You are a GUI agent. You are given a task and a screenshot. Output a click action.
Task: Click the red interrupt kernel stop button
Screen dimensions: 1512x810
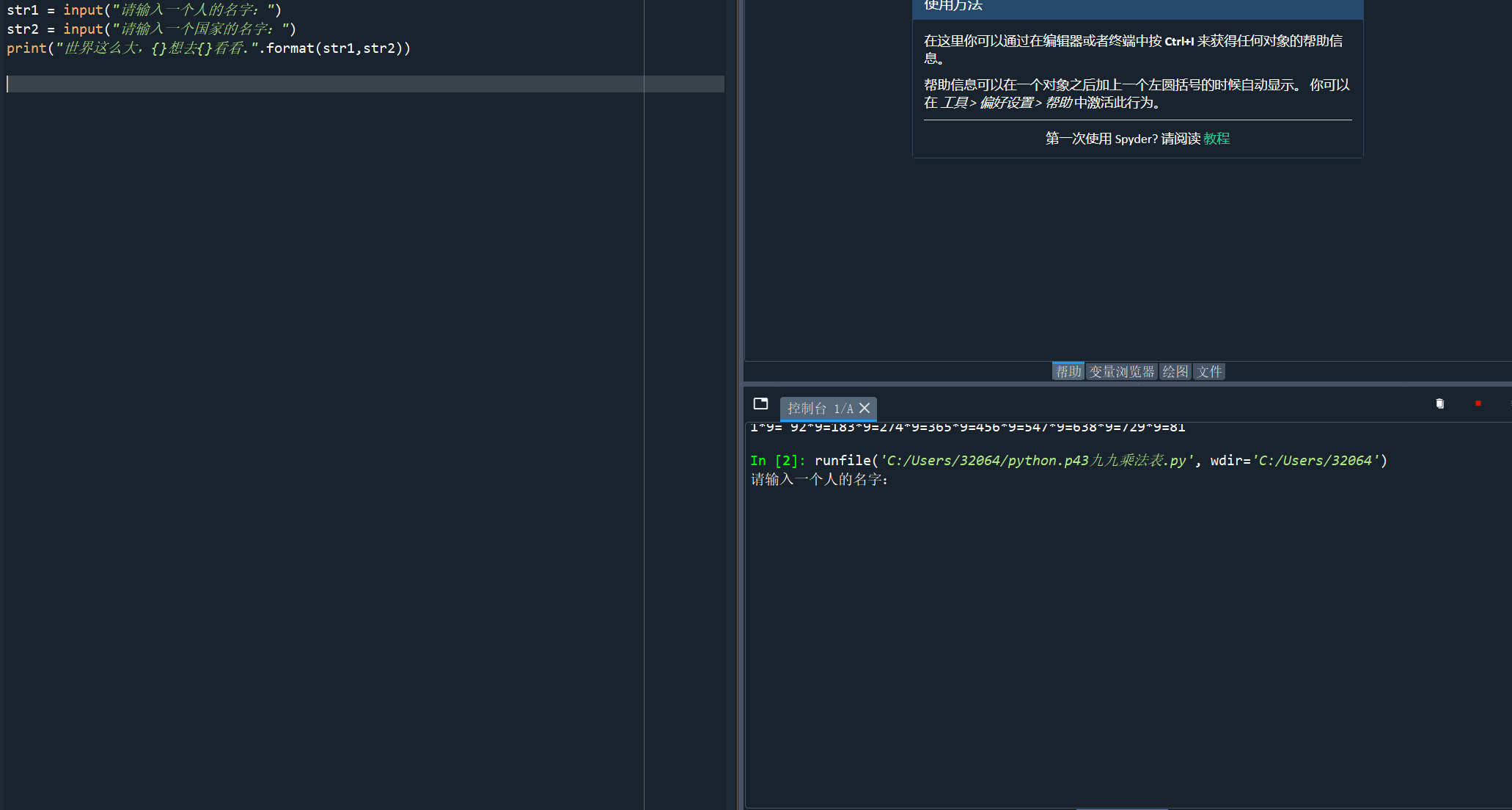tap(1478, 404)
